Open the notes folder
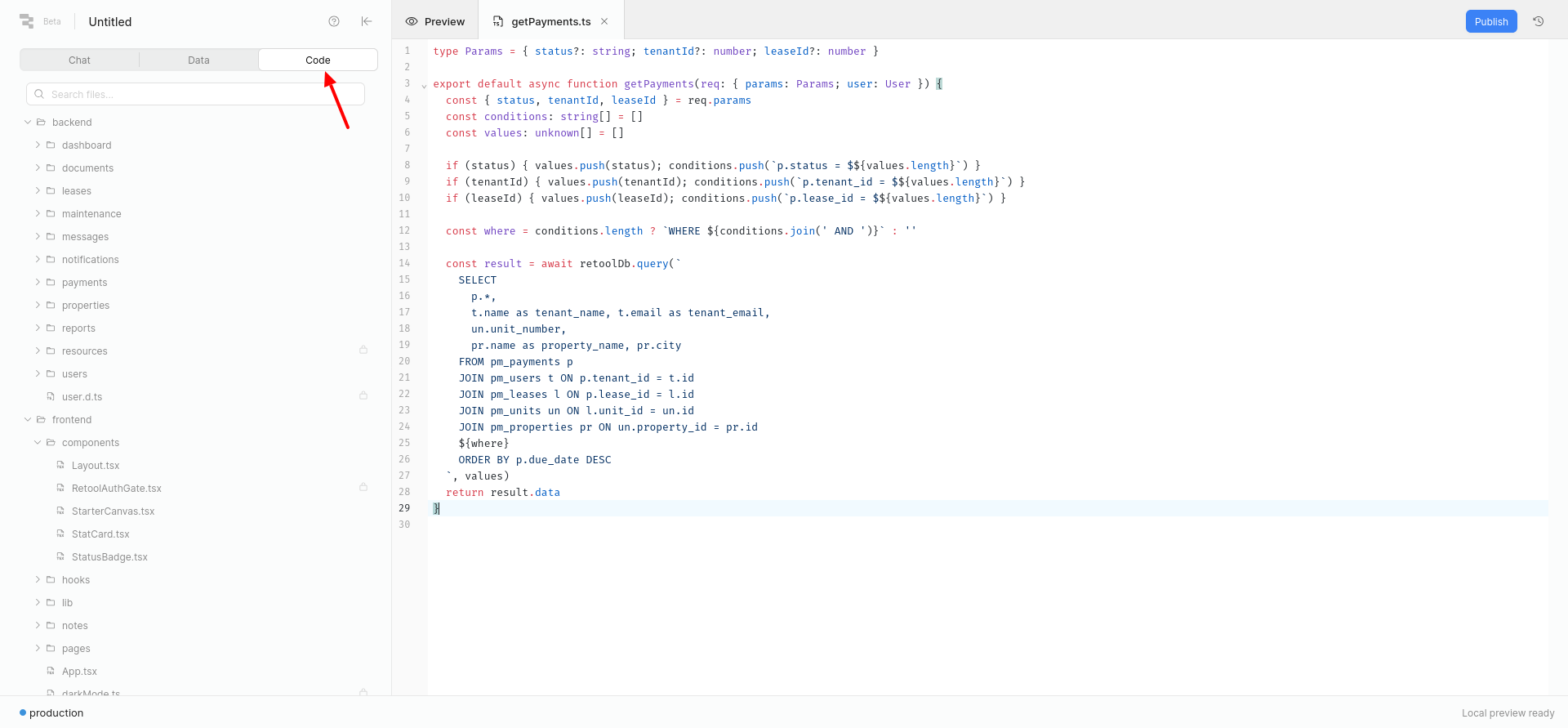Image resolution: width=1568 pixels, height=728 pixels. [x=74, y=625]
